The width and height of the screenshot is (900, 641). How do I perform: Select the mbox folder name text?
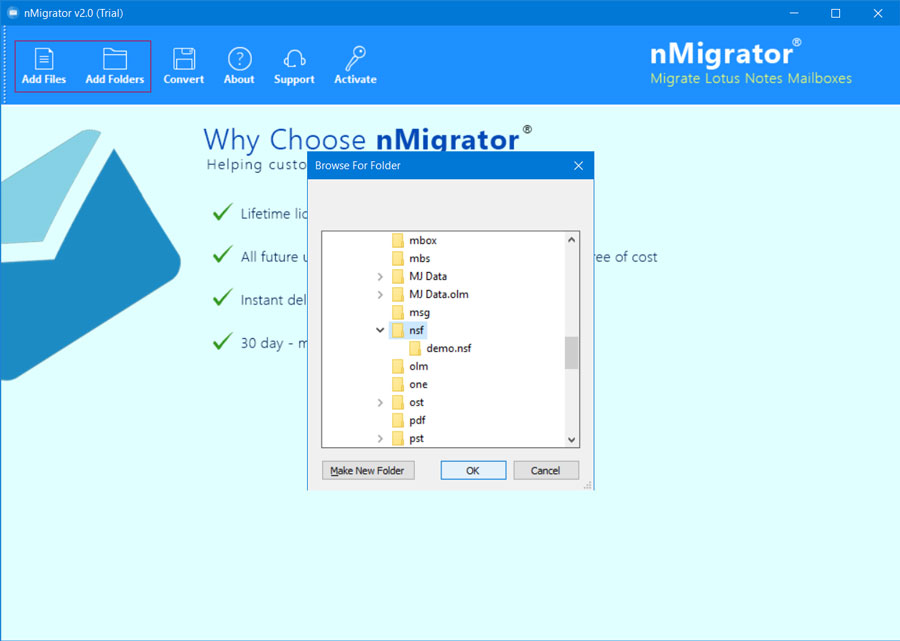pos(423,240)
